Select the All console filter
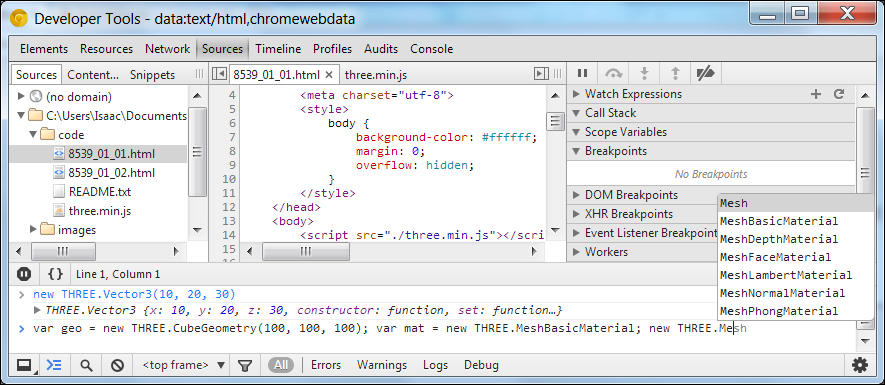The image size is (885, 385). pyautogui.click(x=281, y=365)
